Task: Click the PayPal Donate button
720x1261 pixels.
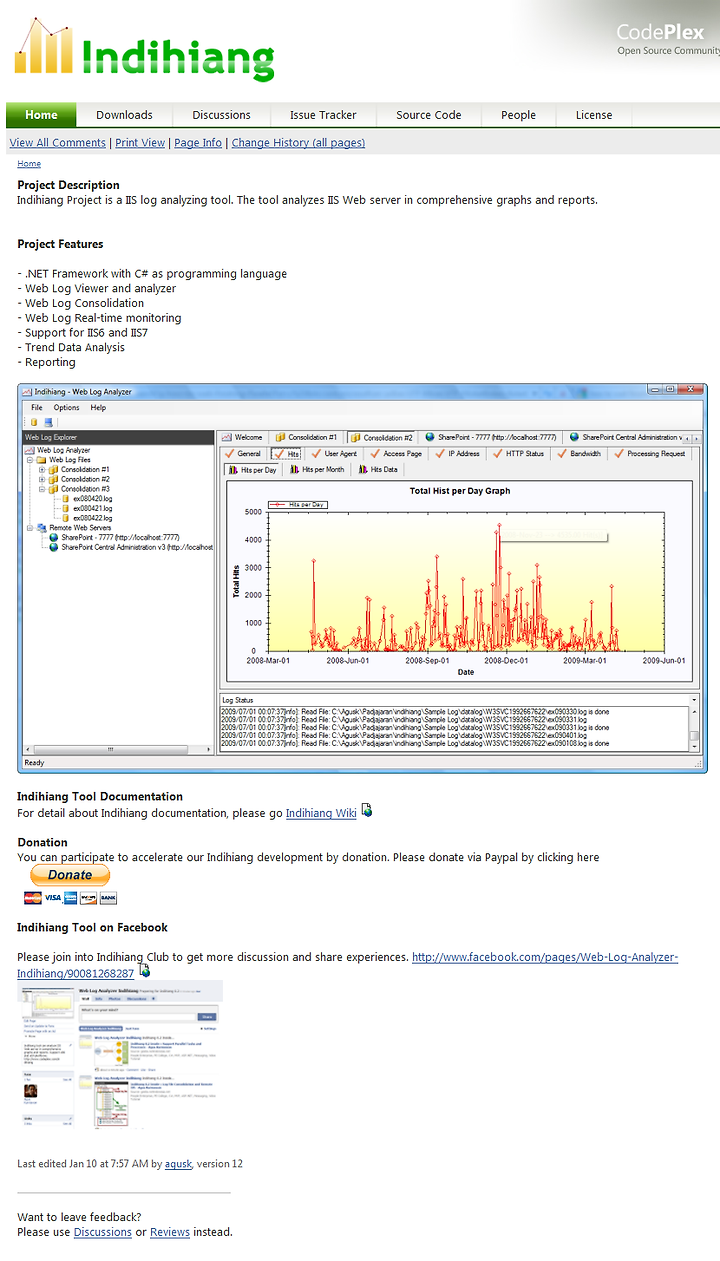Action: pos(70,875)
